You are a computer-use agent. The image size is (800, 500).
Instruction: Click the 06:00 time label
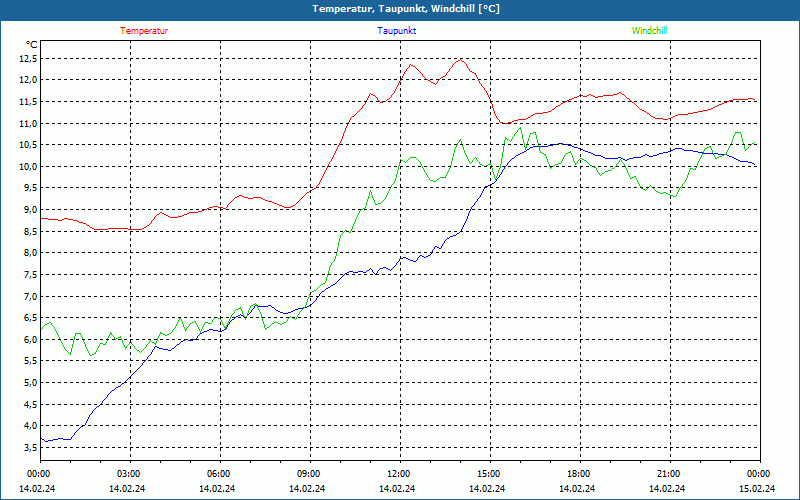[220, 474]
